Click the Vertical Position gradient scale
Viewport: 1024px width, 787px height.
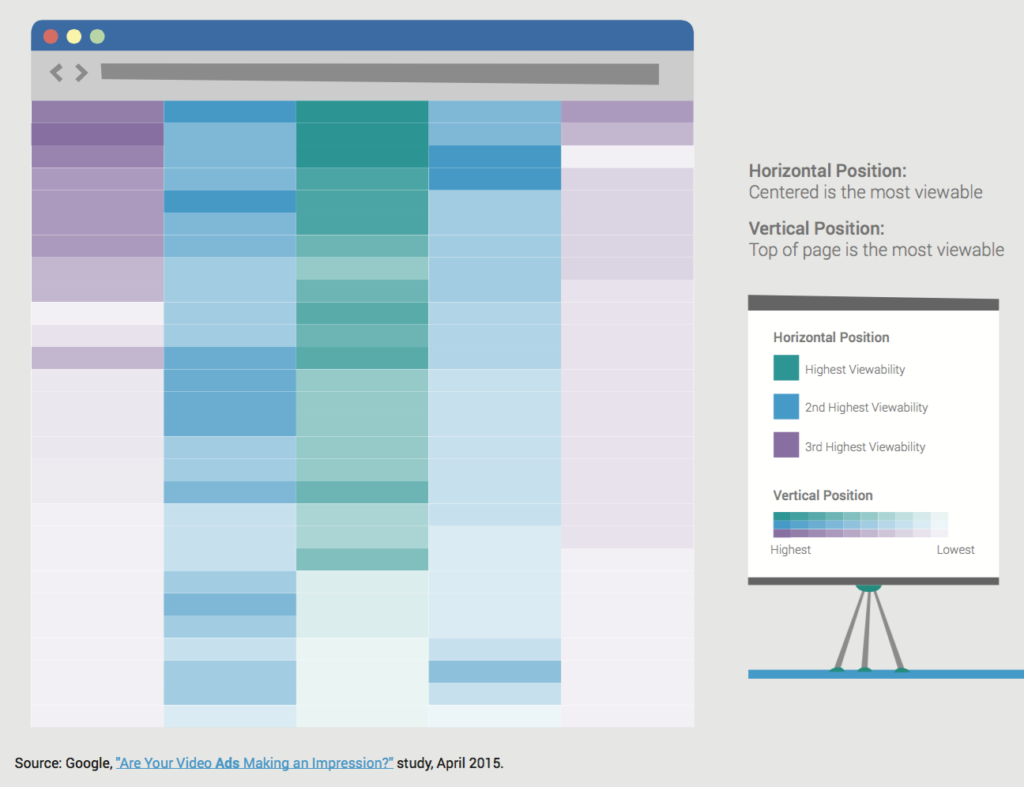click(860, 524)
